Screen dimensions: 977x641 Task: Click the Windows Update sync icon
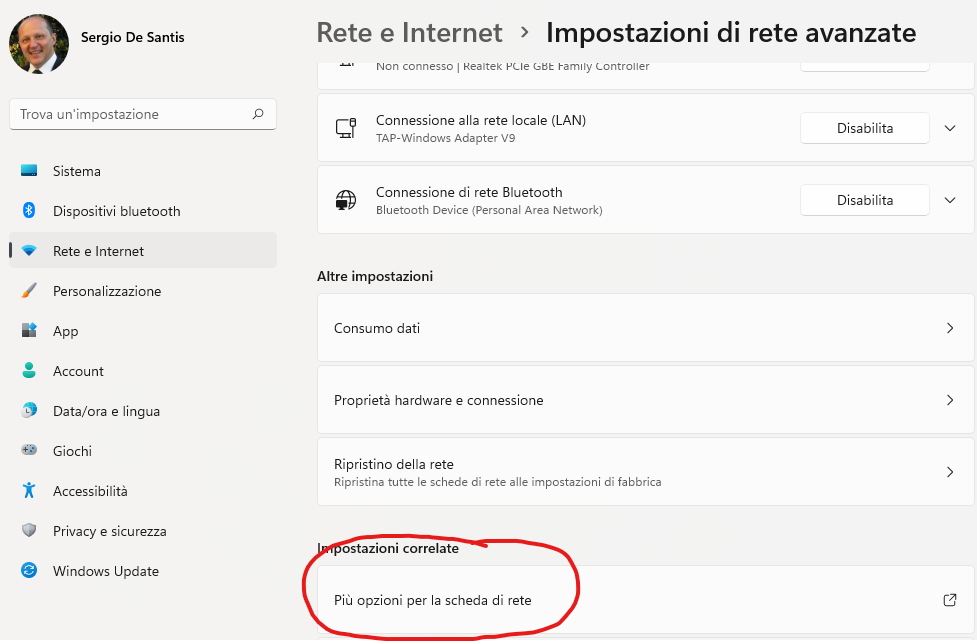point(29,570)
